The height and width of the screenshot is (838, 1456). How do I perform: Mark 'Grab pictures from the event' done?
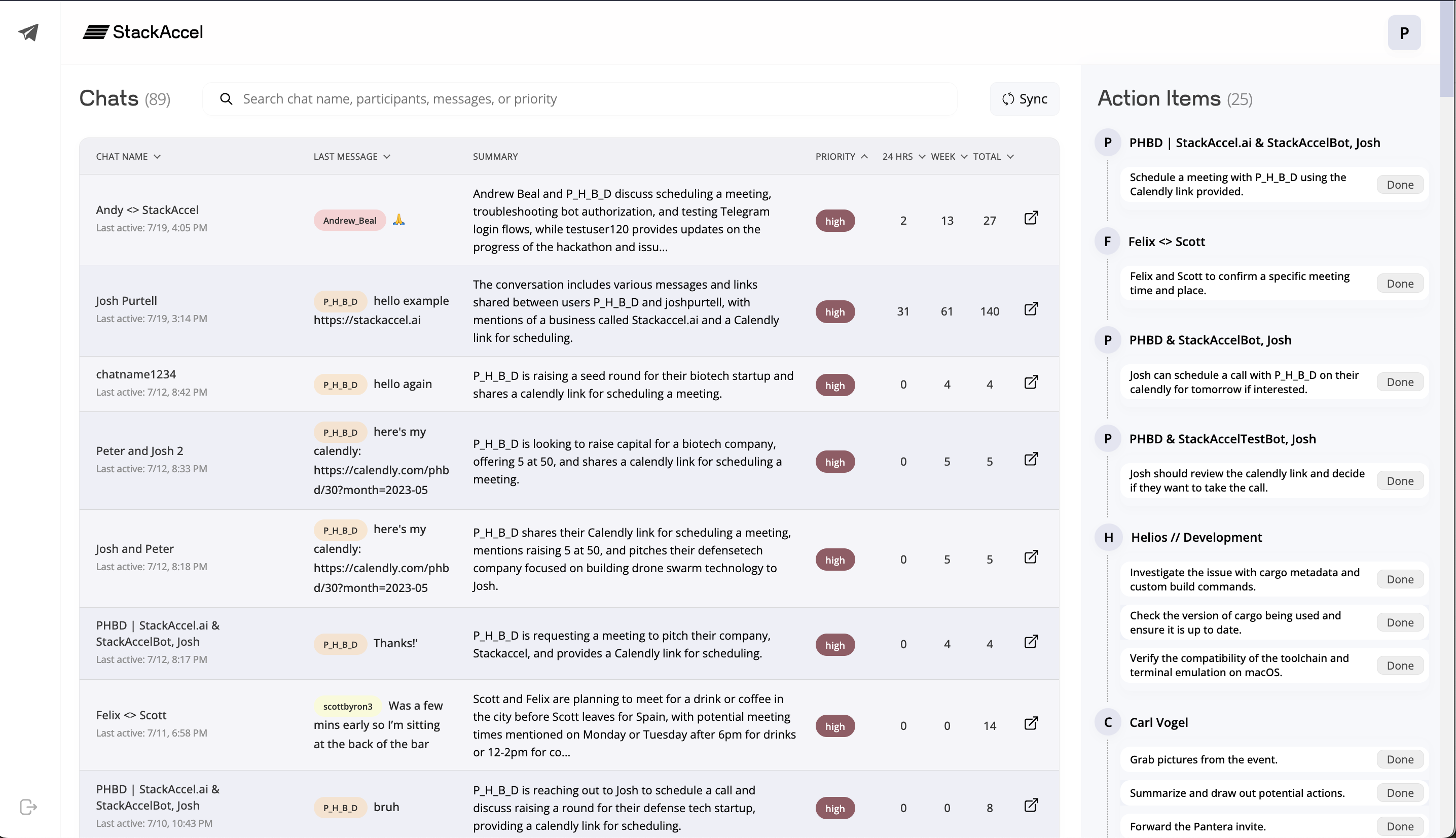pos(1400,760)
